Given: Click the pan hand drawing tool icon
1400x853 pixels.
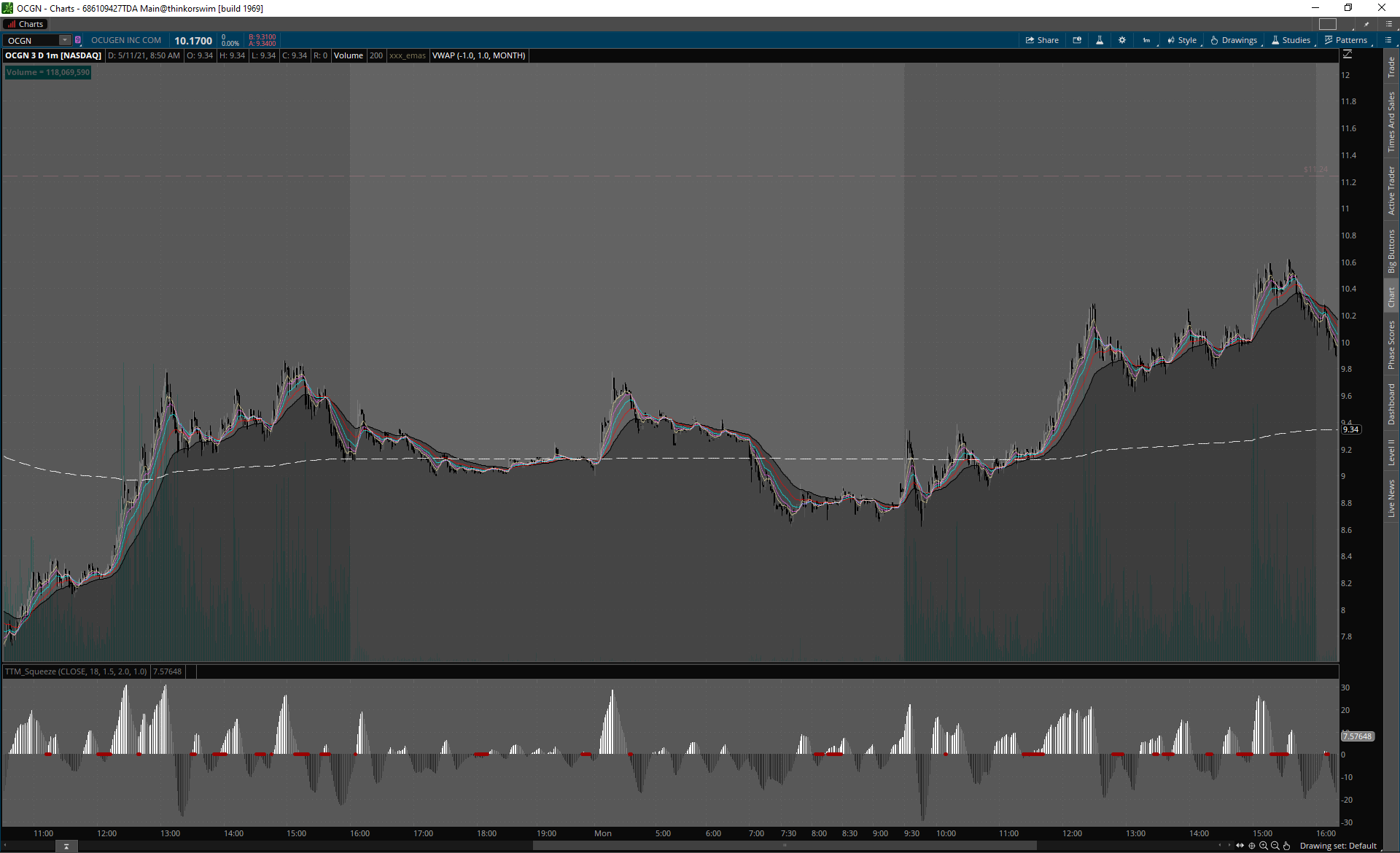Looking at the screenshot, I should pyautogui.click(x=1287, y=846).
